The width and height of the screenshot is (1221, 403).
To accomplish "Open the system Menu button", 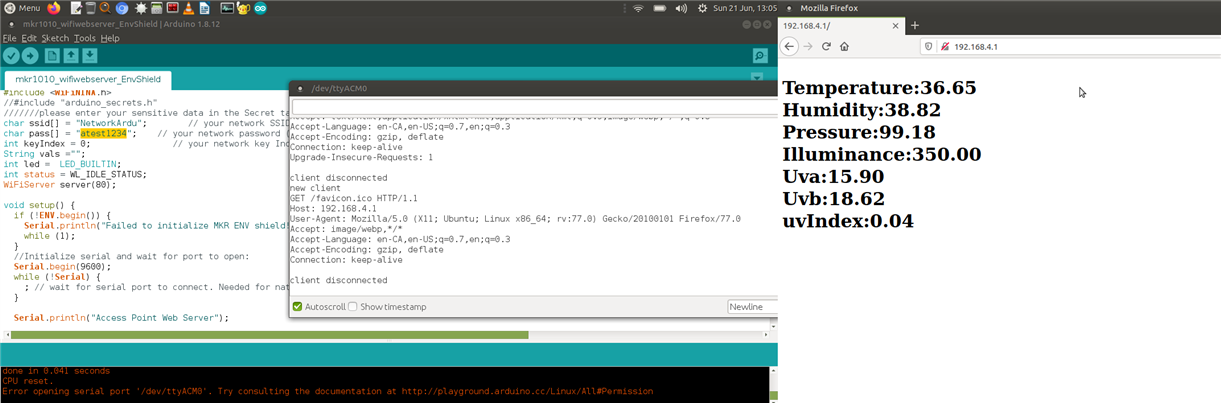I will pyautogui.click(x=23, y=8).
